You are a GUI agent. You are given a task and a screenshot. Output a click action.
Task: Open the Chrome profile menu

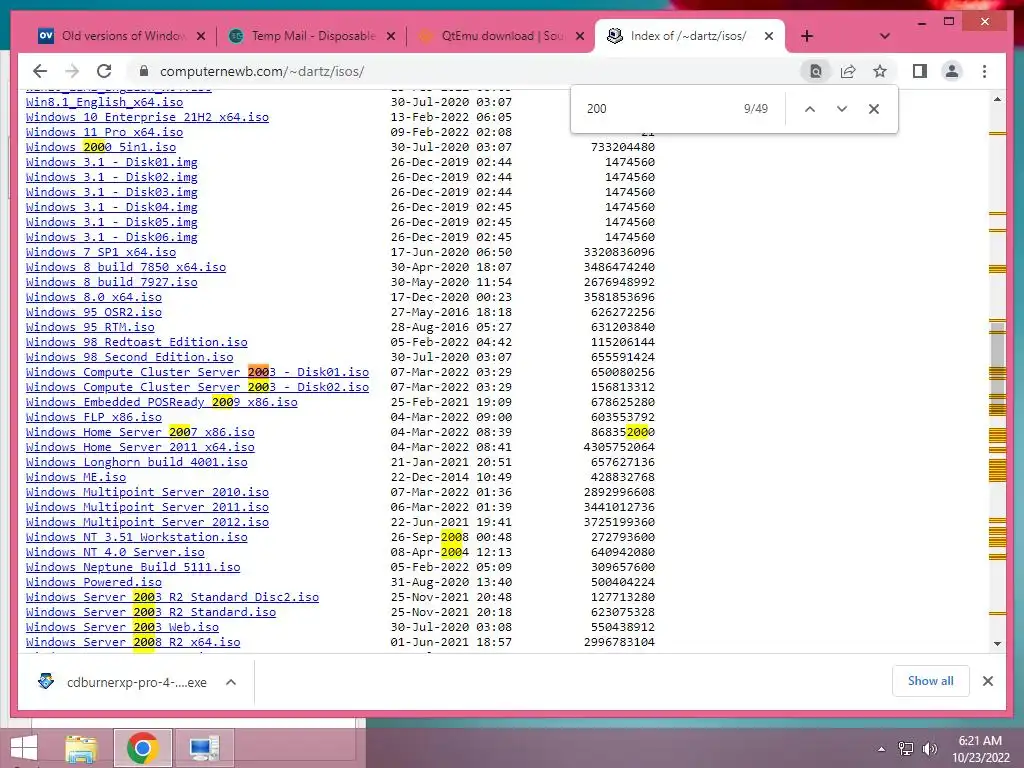pos(952,71)
